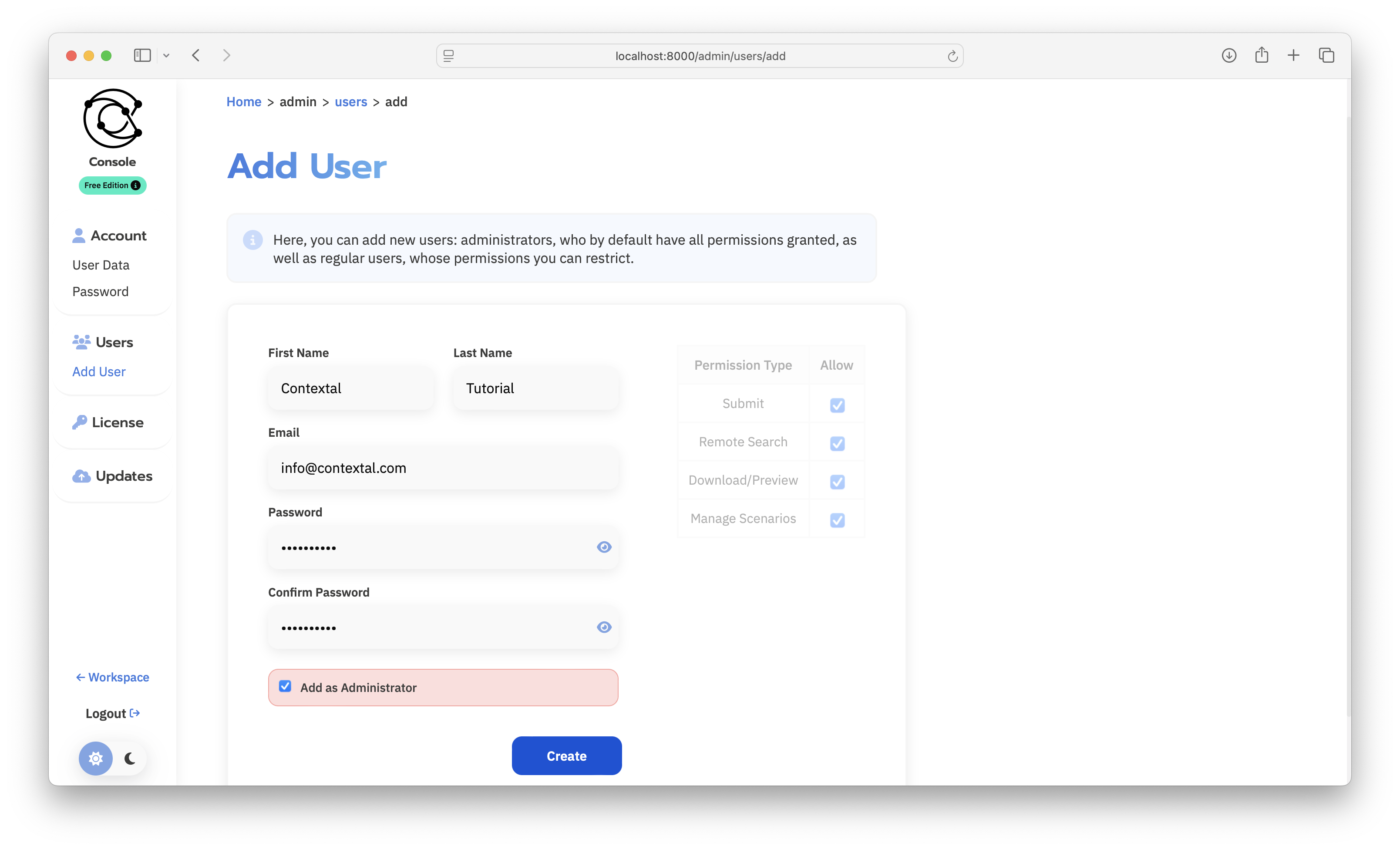Screen dimensions: 1400x850
Task: Toggle the Submit permission checkbox
Action: [x=837, y=405]
